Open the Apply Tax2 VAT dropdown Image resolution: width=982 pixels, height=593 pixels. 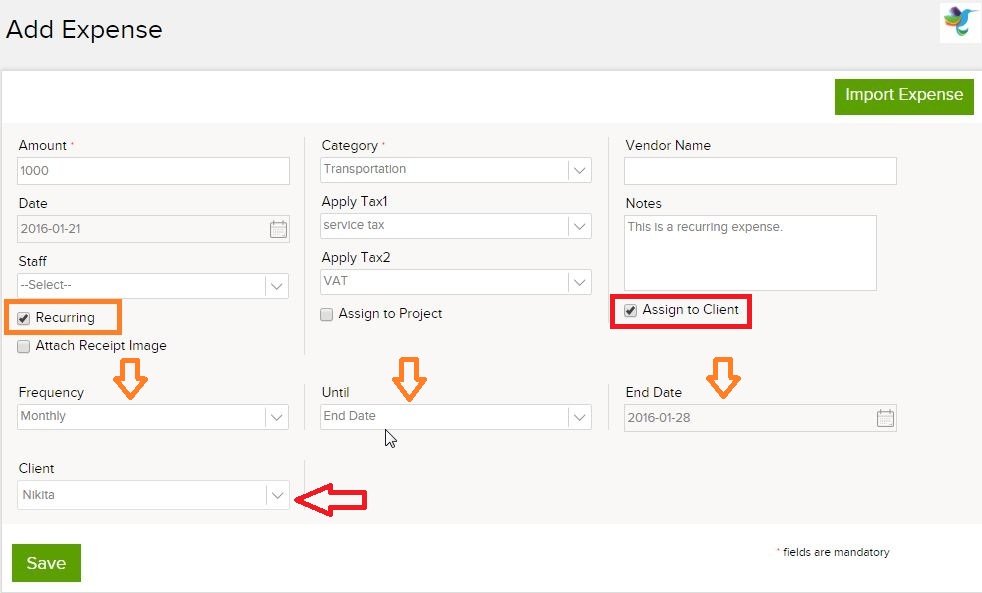click(x=456, y=282)
